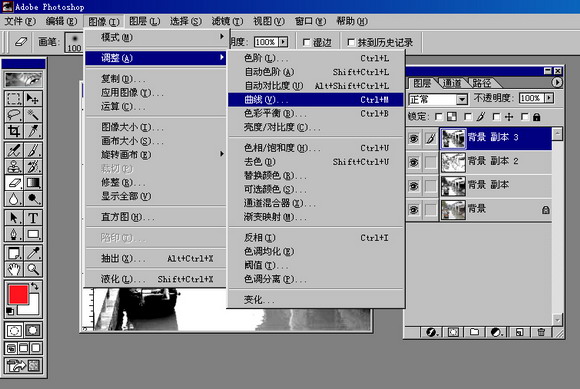
Task: Expand 旋转画布 submenu
Action: tap(155, 155)
